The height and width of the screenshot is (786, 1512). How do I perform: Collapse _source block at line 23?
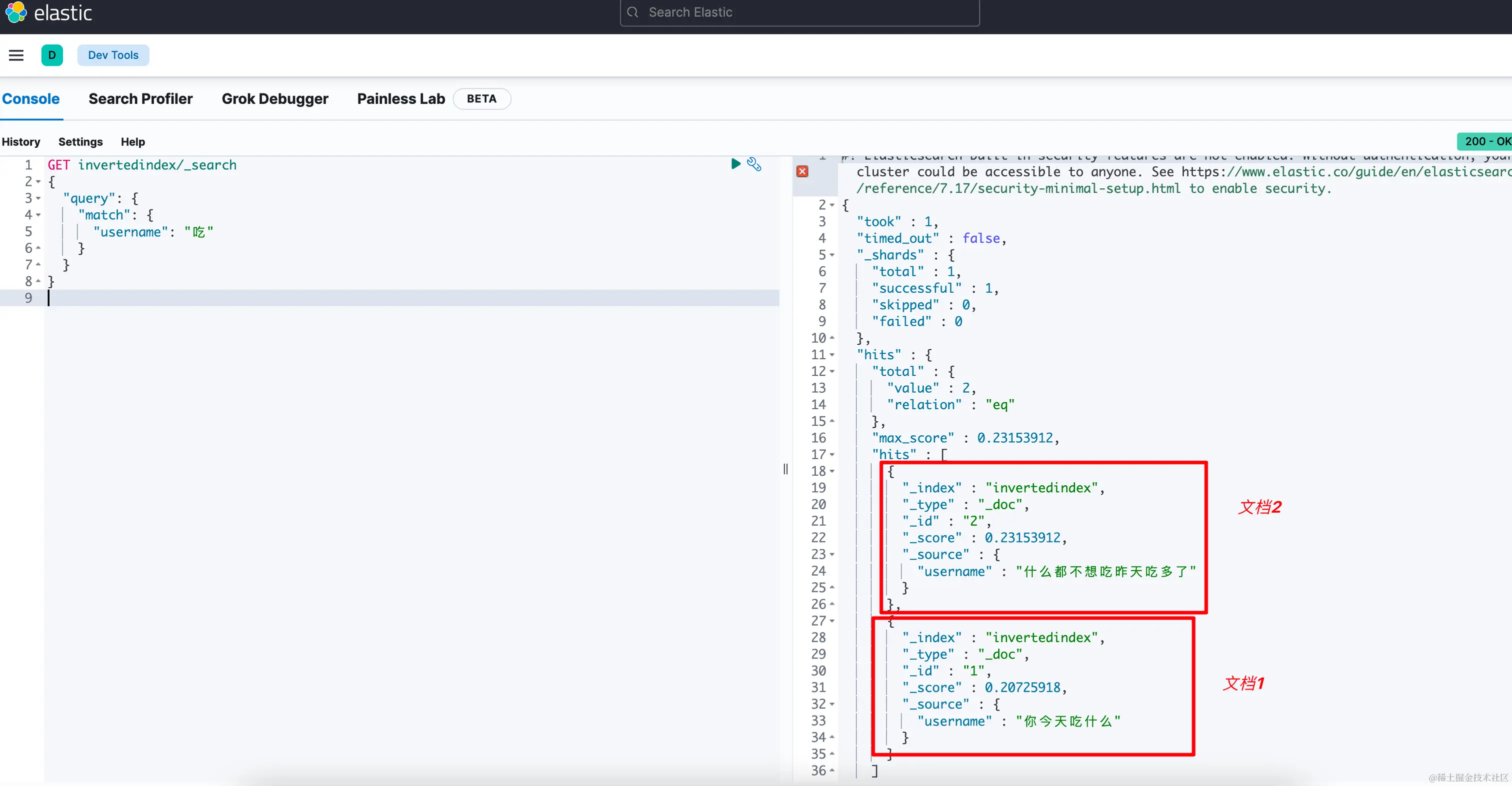(831, 554)
